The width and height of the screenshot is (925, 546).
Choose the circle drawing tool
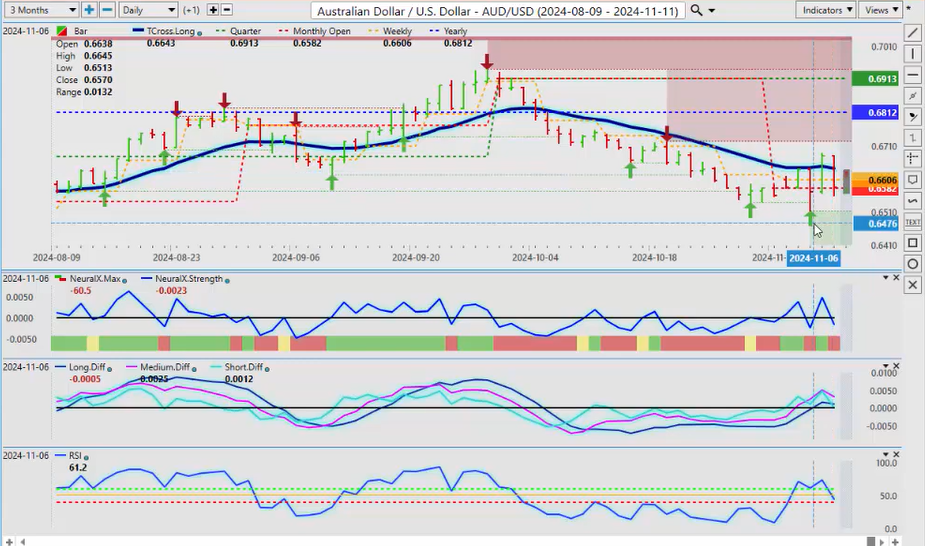912,264
